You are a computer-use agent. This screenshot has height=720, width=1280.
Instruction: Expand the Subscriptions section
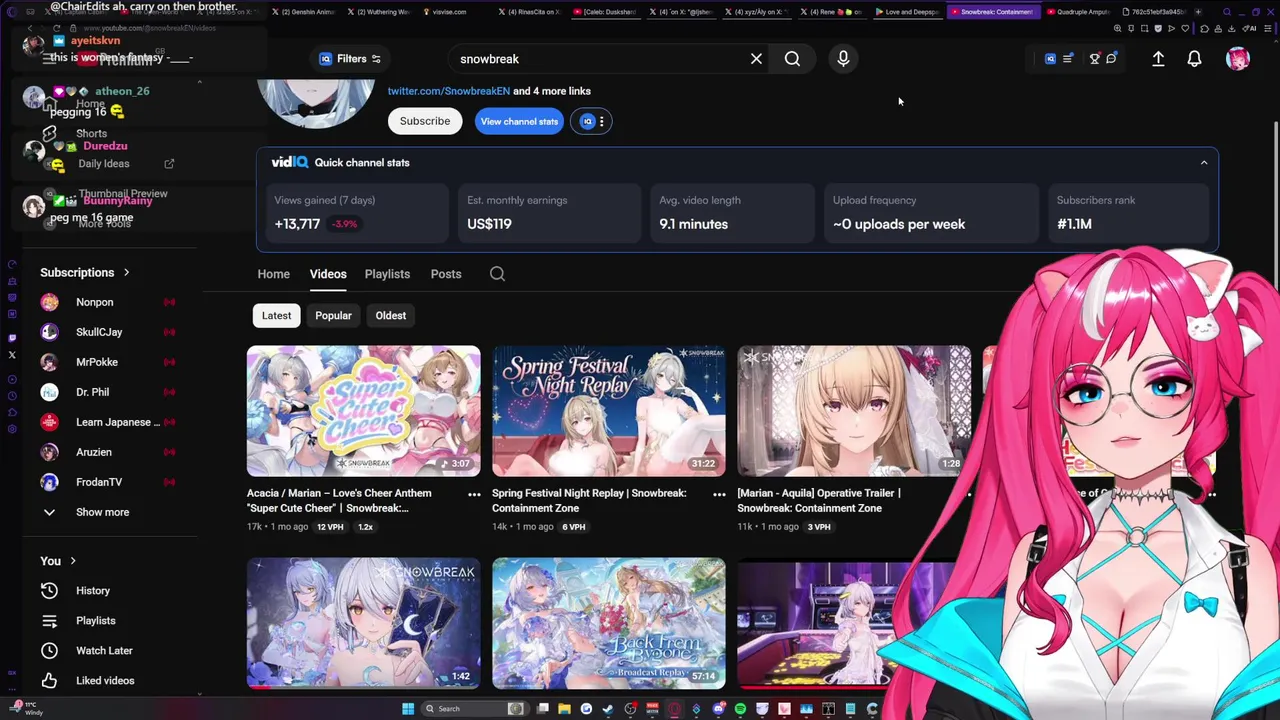[x=85, y=272]
